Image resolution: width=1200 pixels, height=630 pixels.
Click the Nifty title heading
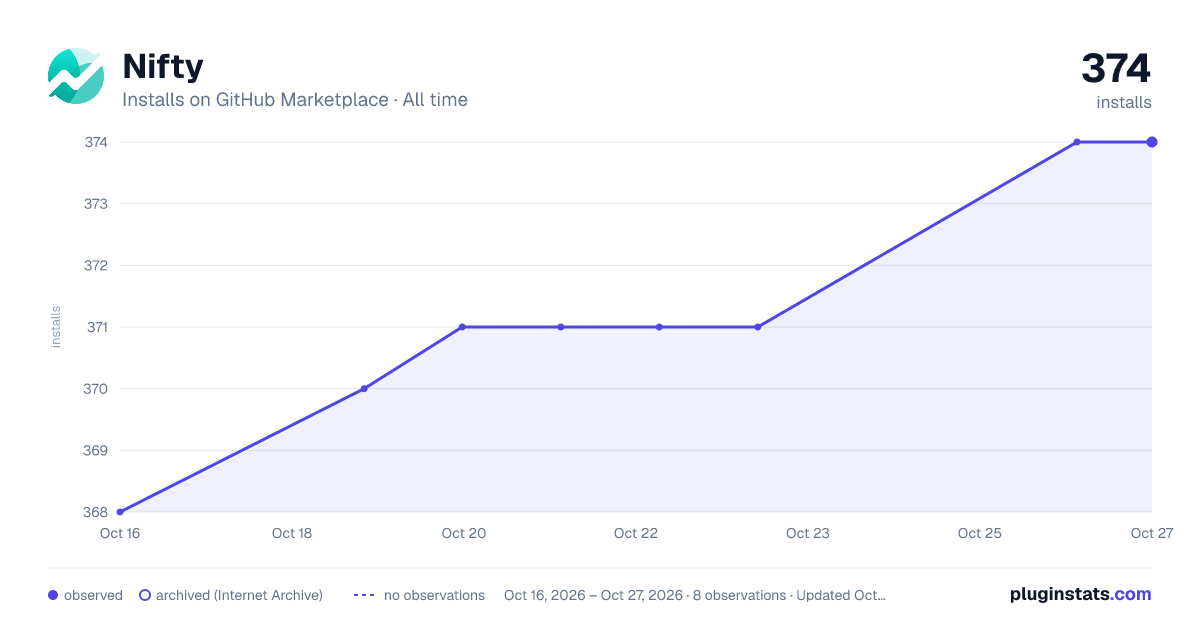click(163, 67)
